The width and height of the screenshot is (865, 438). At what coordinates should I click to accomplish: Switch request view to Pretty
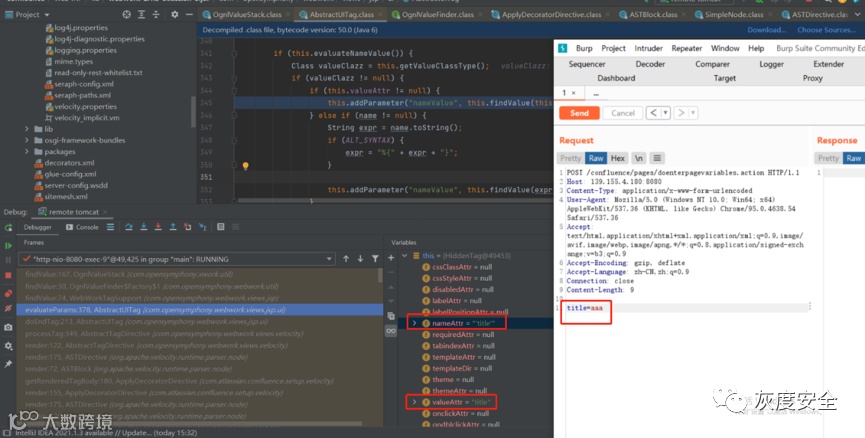(x=570, y=158)
